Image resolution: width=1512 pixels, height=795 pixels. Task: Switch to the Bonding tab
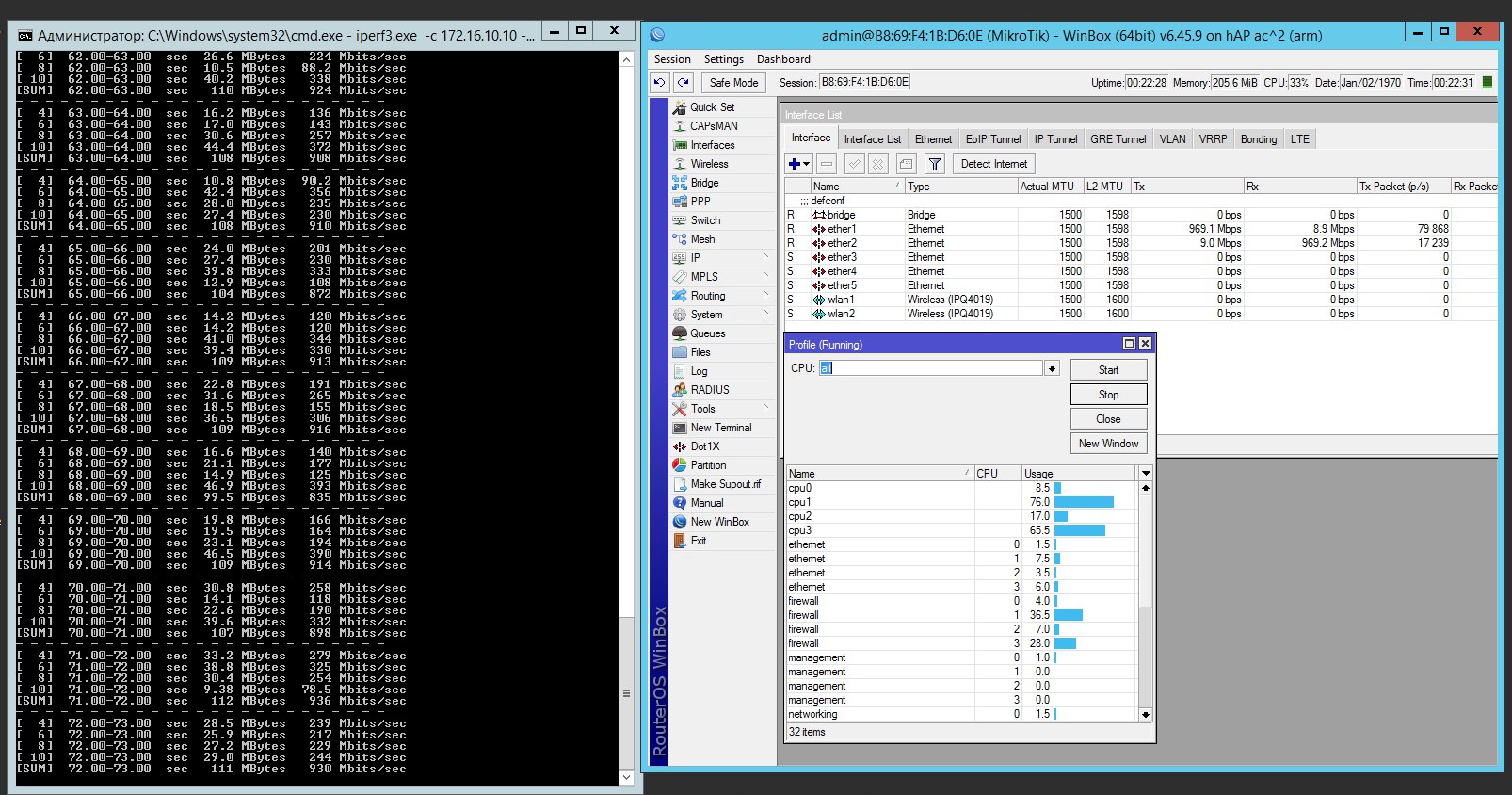click(1258, 139)
